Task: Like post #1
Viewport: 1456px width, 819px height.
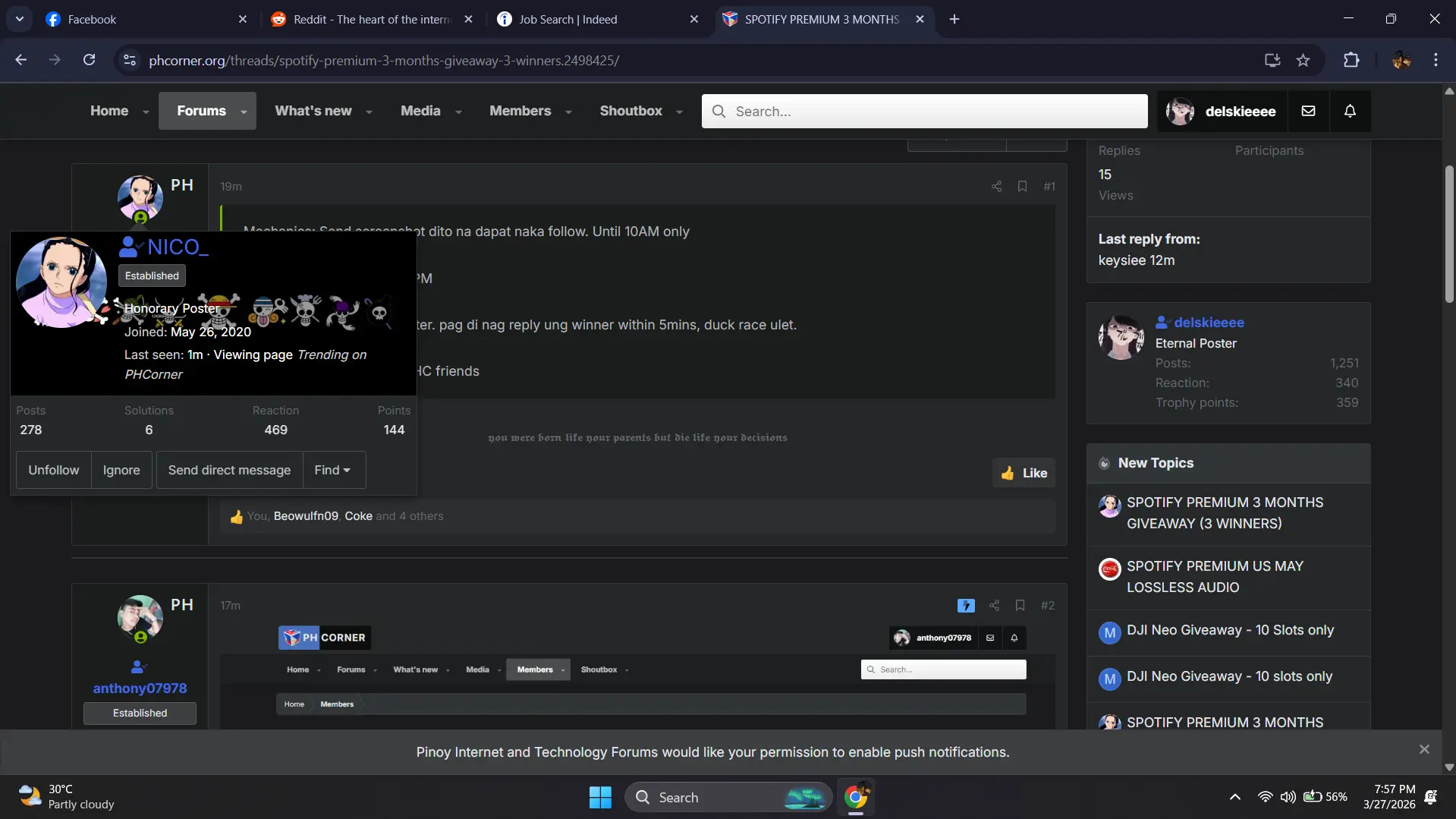Action: [x=1024, y=473]
